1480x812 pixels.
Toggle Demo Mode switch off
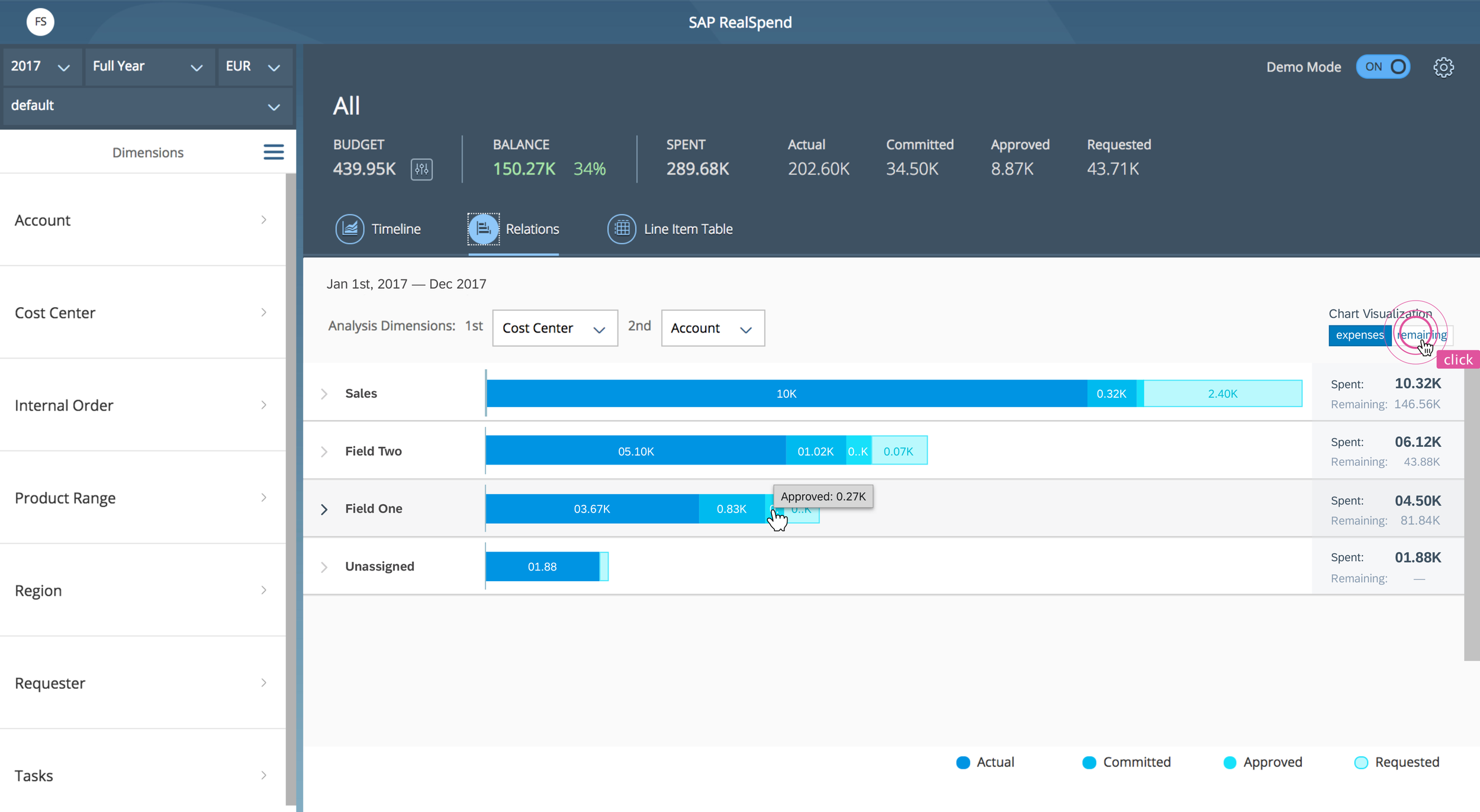[x=1384, y=67]
